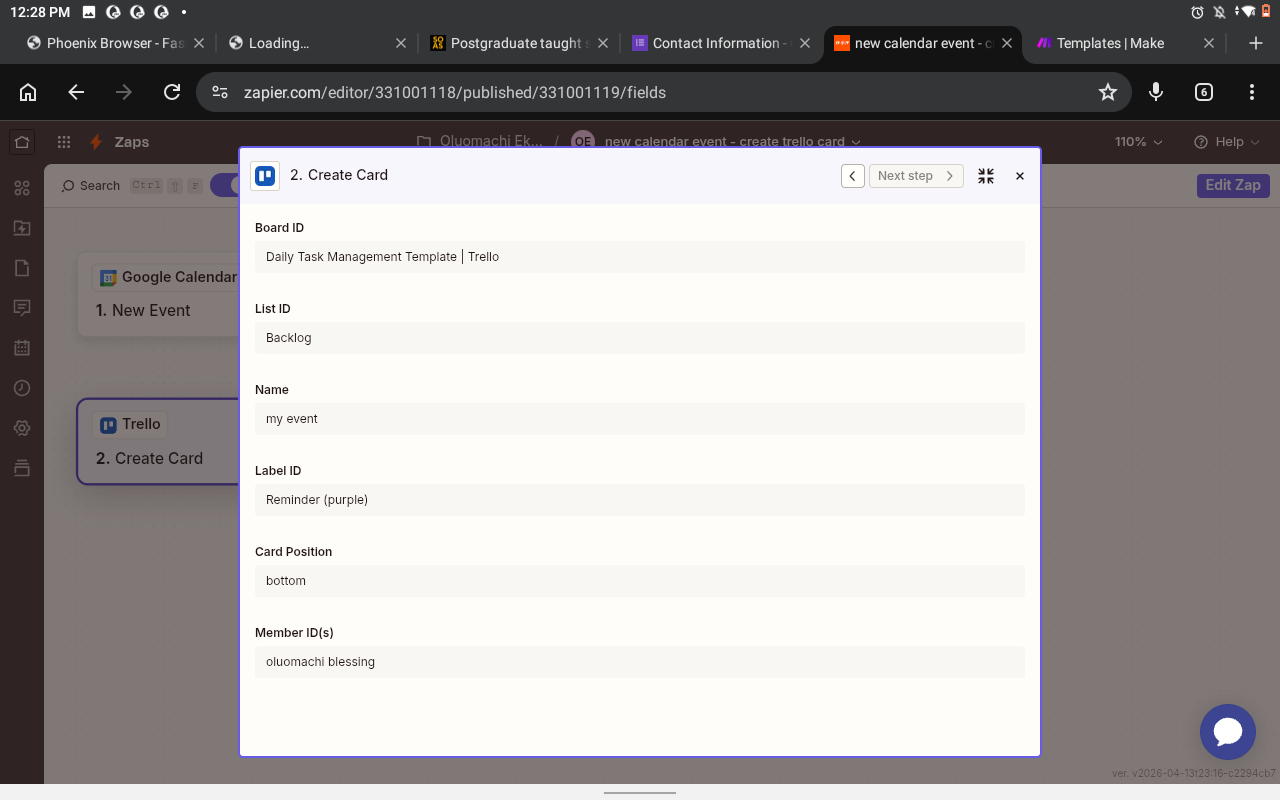Expand the Zap title chevron in the breadcrumb
The width and height of the screenshot is (1280, 800).
pyautogui.click(x=856, y=142)
